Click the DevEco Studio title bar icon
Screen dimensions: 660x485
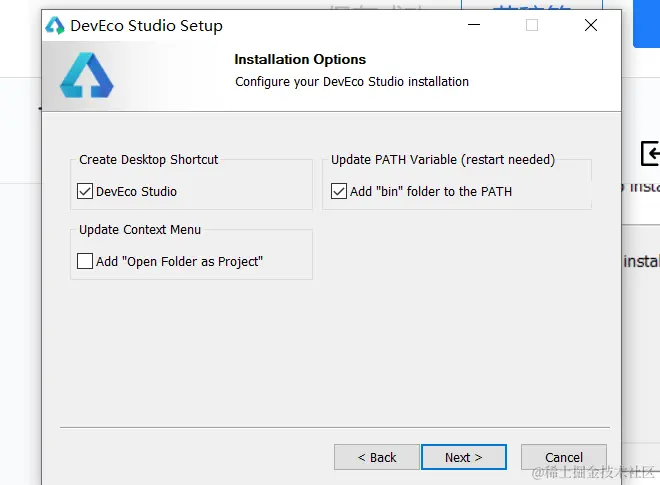tap(55, 26)
